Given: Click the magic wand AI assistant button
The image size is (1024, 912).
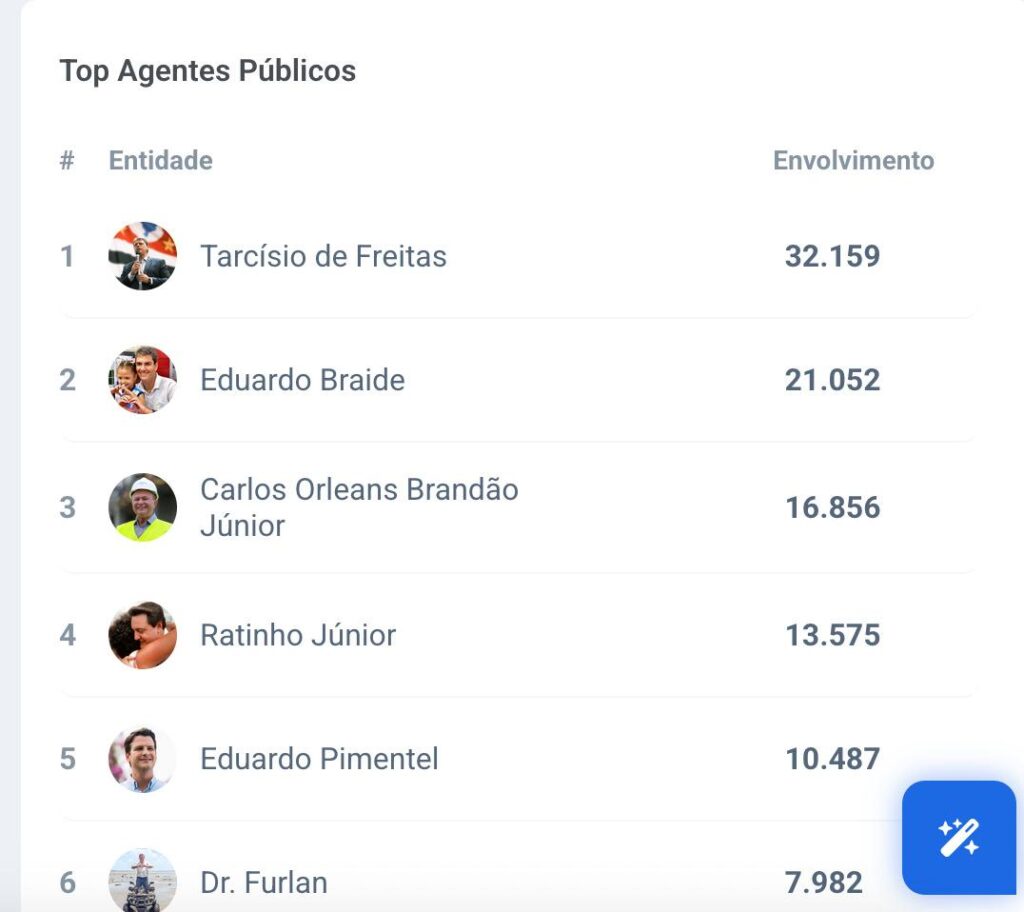Looking at the screenshot, I should tap(958, 837).
